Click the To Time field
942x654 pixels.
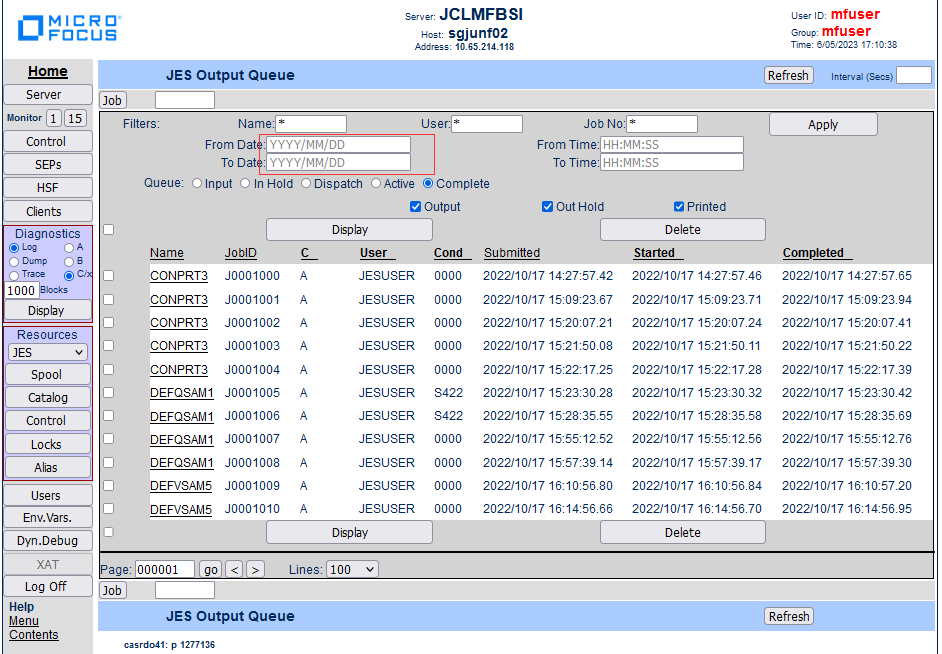(672, 163)
